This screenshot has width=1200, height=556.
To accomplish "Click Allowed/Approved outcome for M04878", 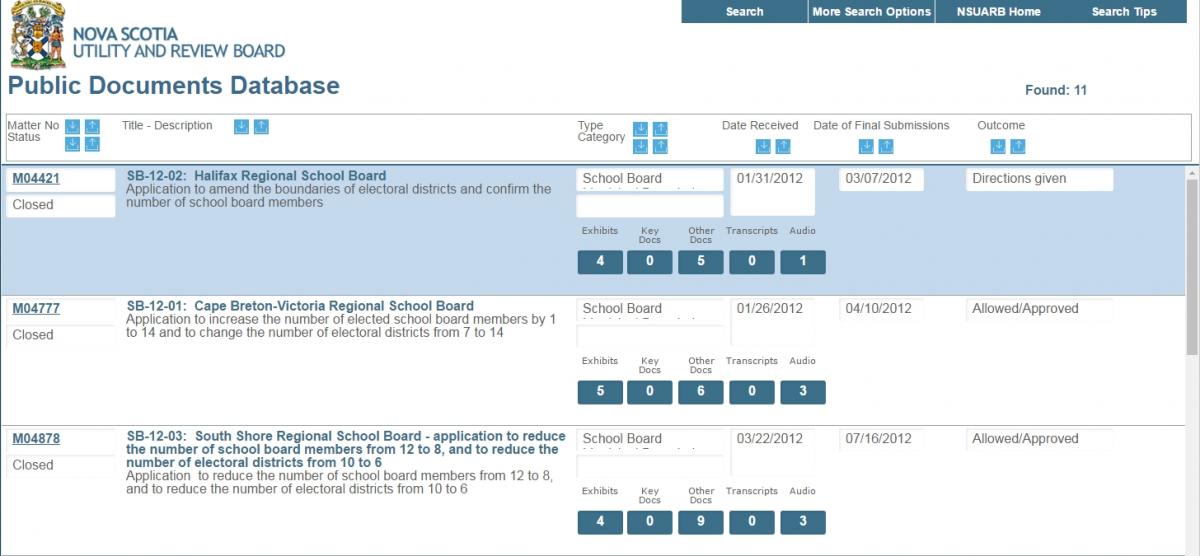I will (x=1039, y=439).
